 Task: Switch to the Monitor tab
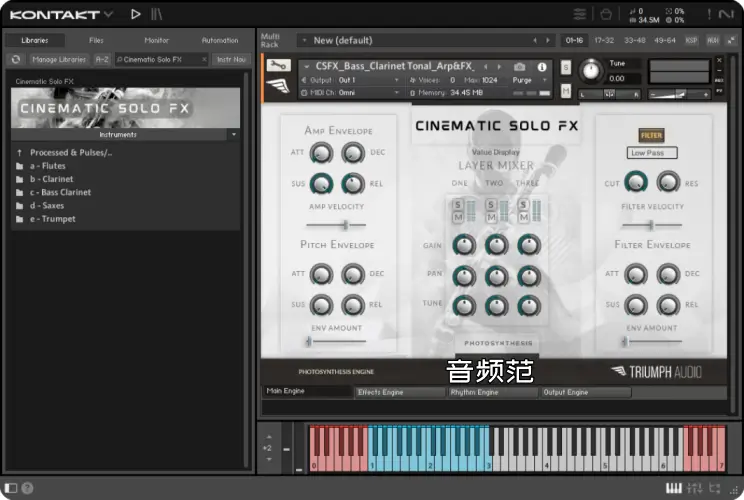(x=157, y=40)
